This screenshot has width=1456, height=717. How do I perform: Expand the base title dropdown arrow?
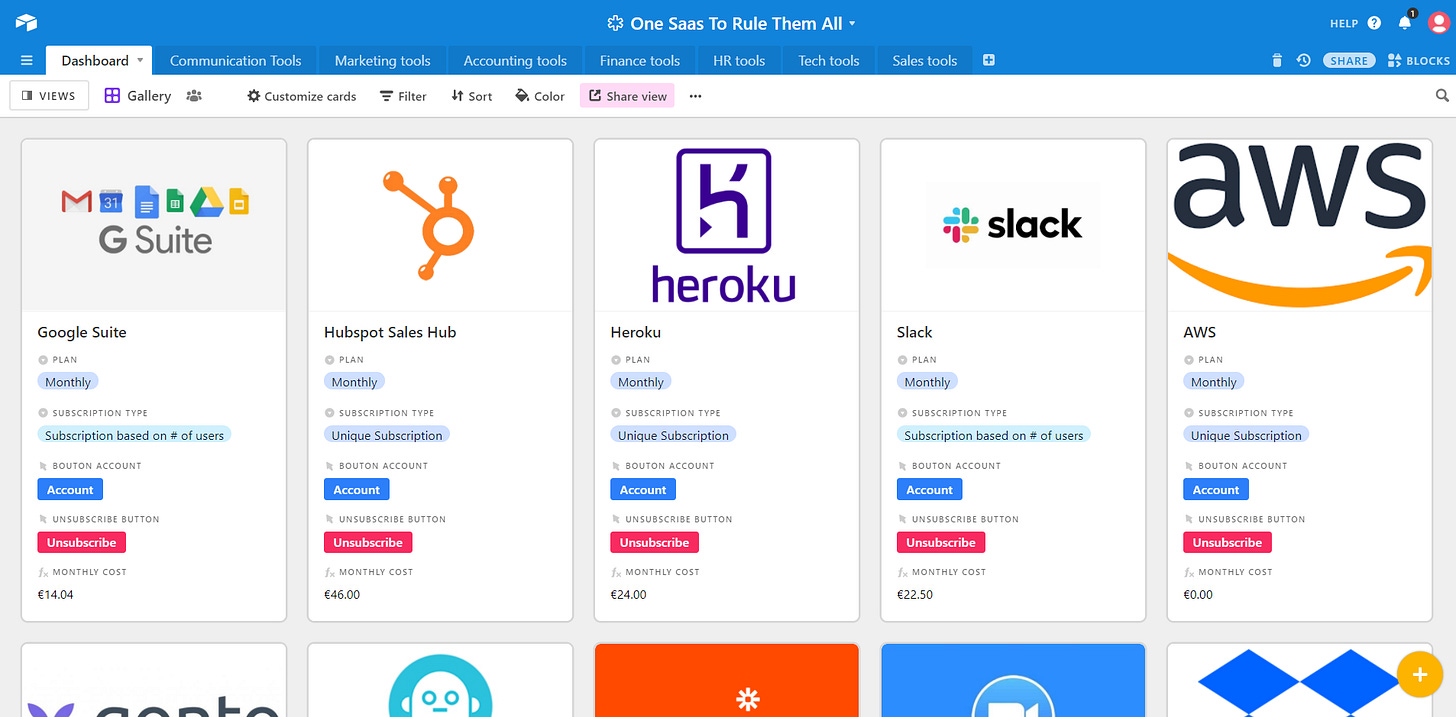click(x=852, y=23)
